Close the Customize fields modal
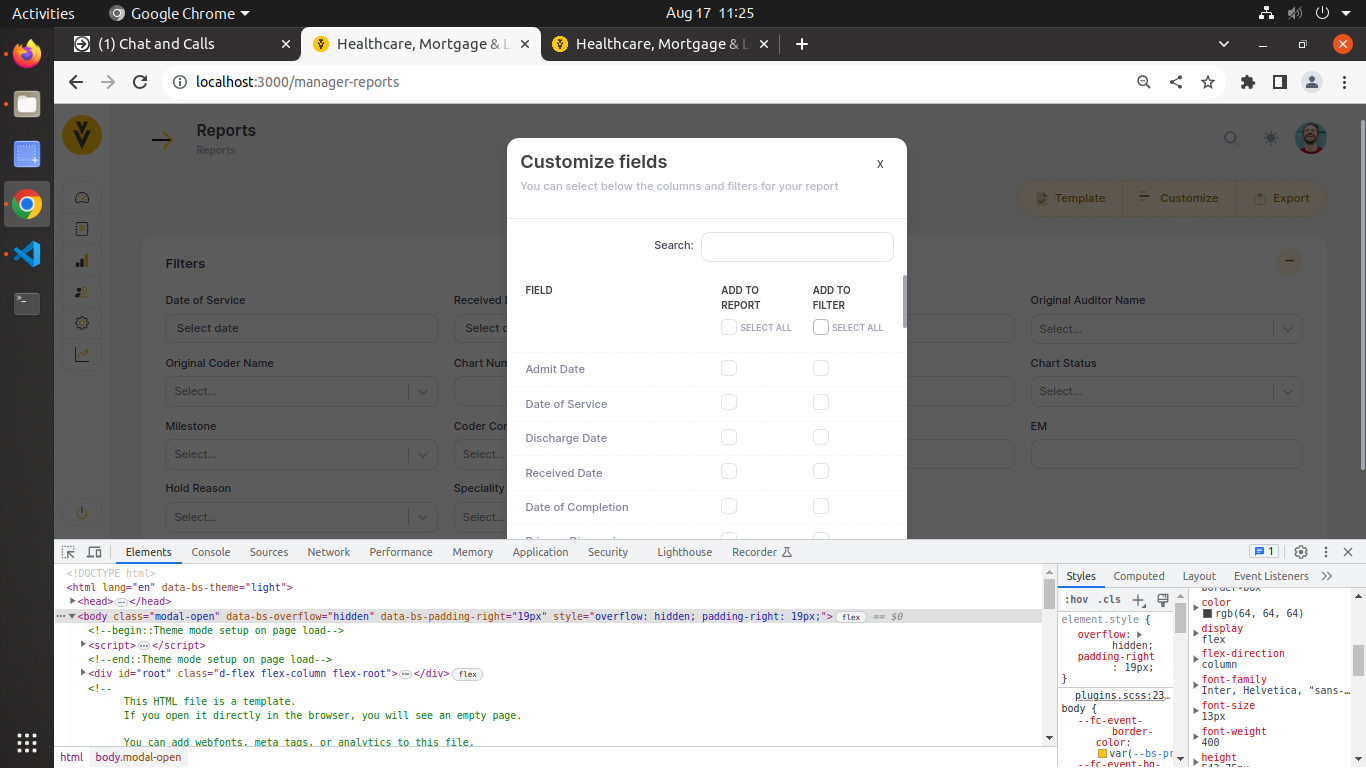Viewport: 1366px width, 768px height. (880, 163)
